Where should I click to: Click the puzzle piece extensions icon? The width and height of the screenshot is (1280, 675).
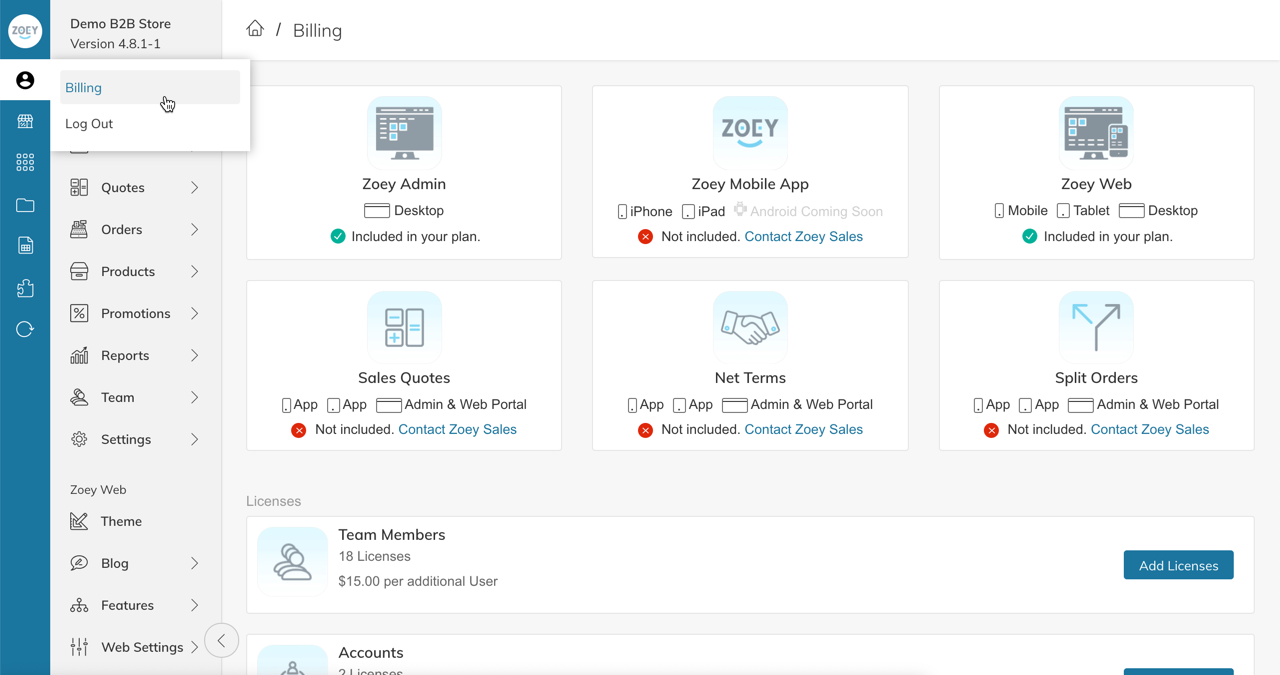(25, 288)
